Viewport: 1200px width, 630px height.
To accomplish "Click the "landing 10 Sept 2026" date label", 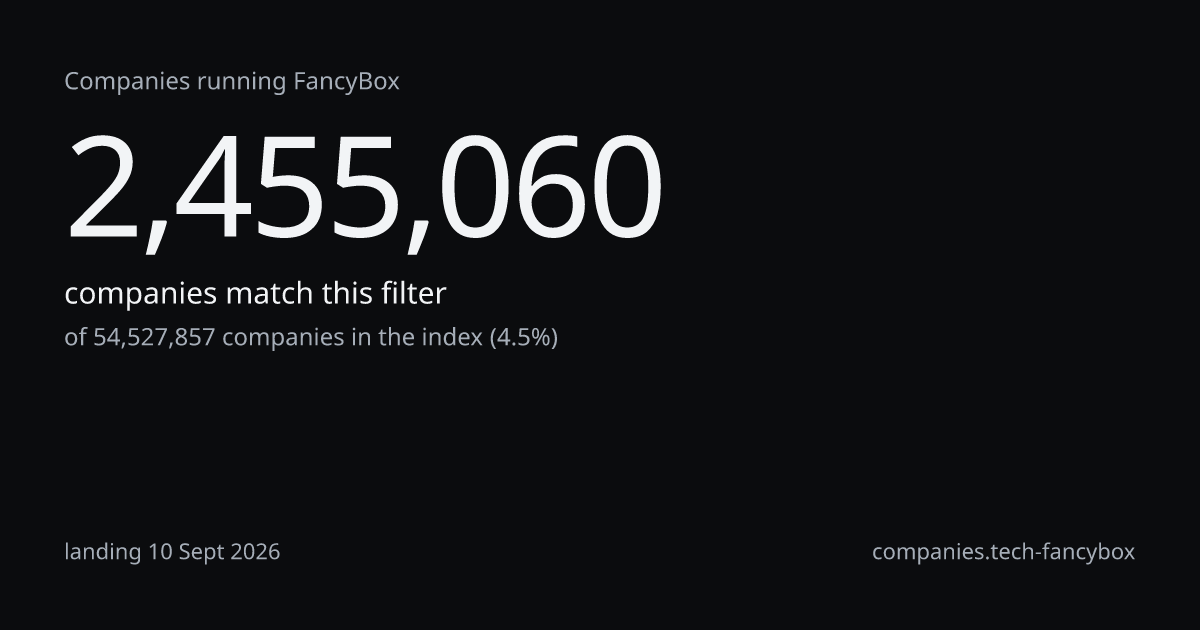I will (172, 552).
